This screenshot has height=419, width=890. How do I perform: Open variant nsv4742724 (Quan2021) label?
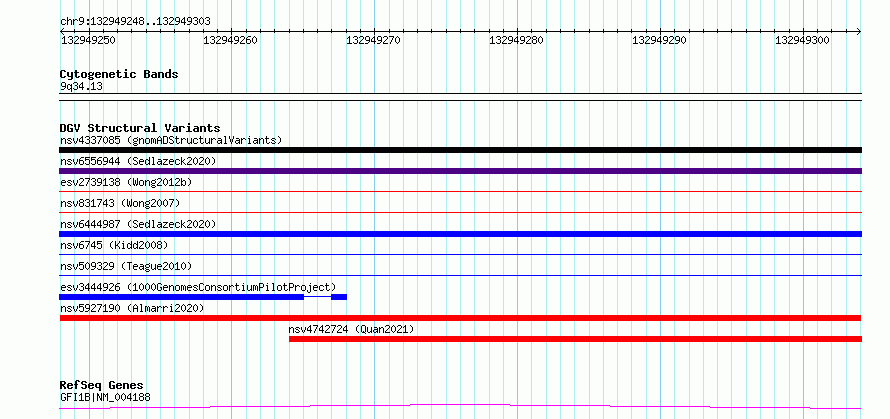(351, 329)
